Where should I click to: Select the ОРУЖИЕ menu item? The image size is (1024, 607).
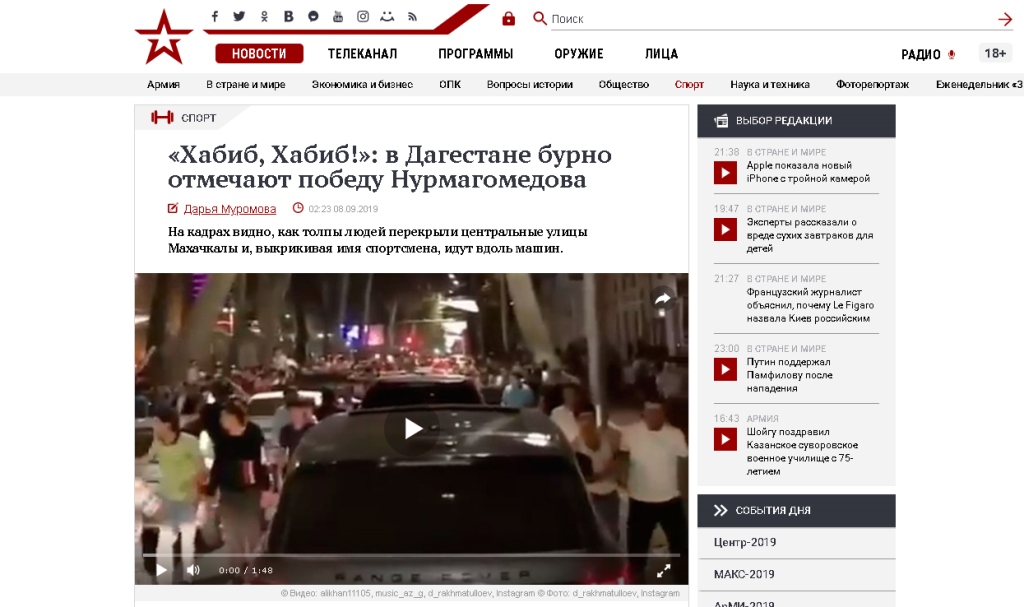(579, 54)
